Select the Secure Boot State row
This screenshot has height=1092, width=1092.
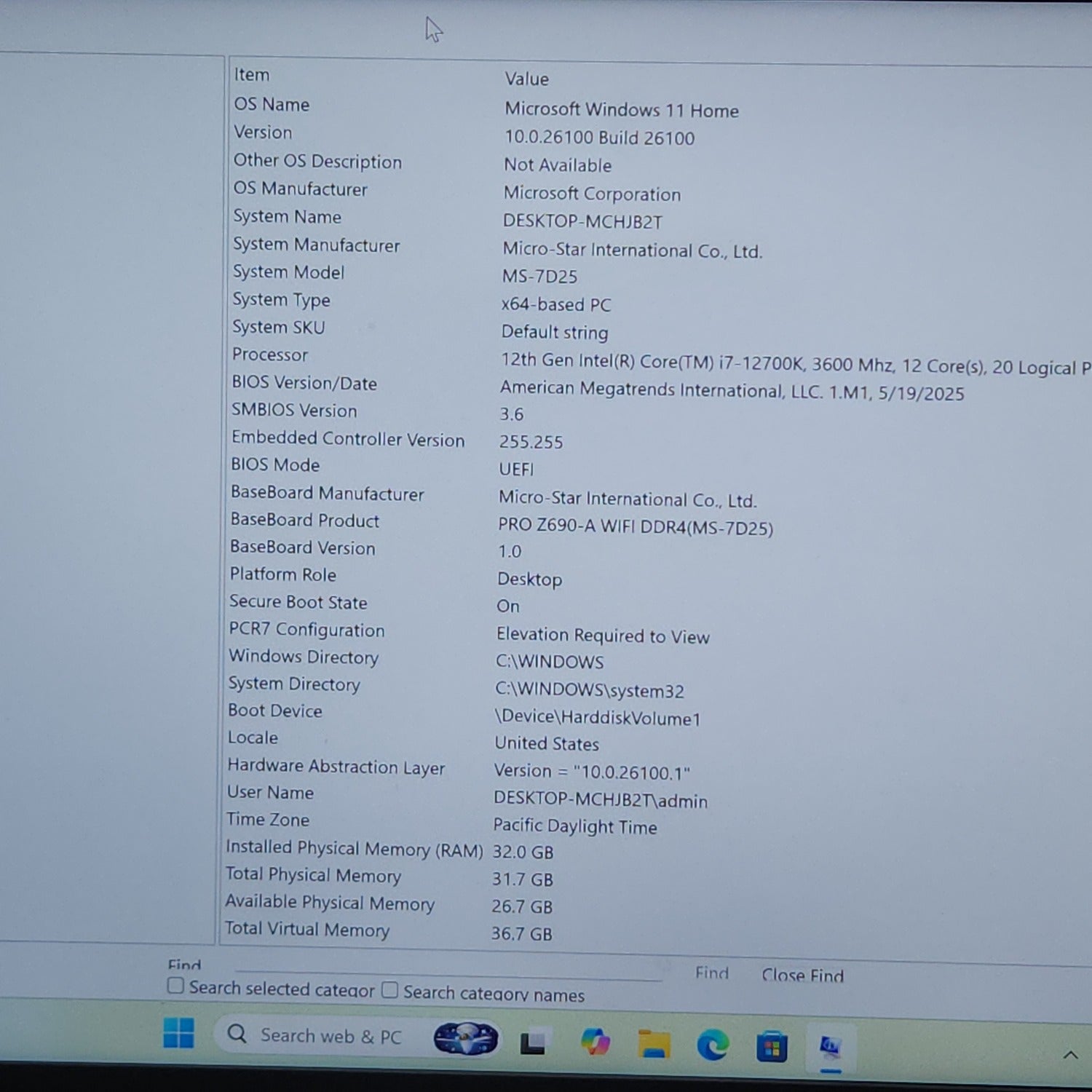[298, 602]
